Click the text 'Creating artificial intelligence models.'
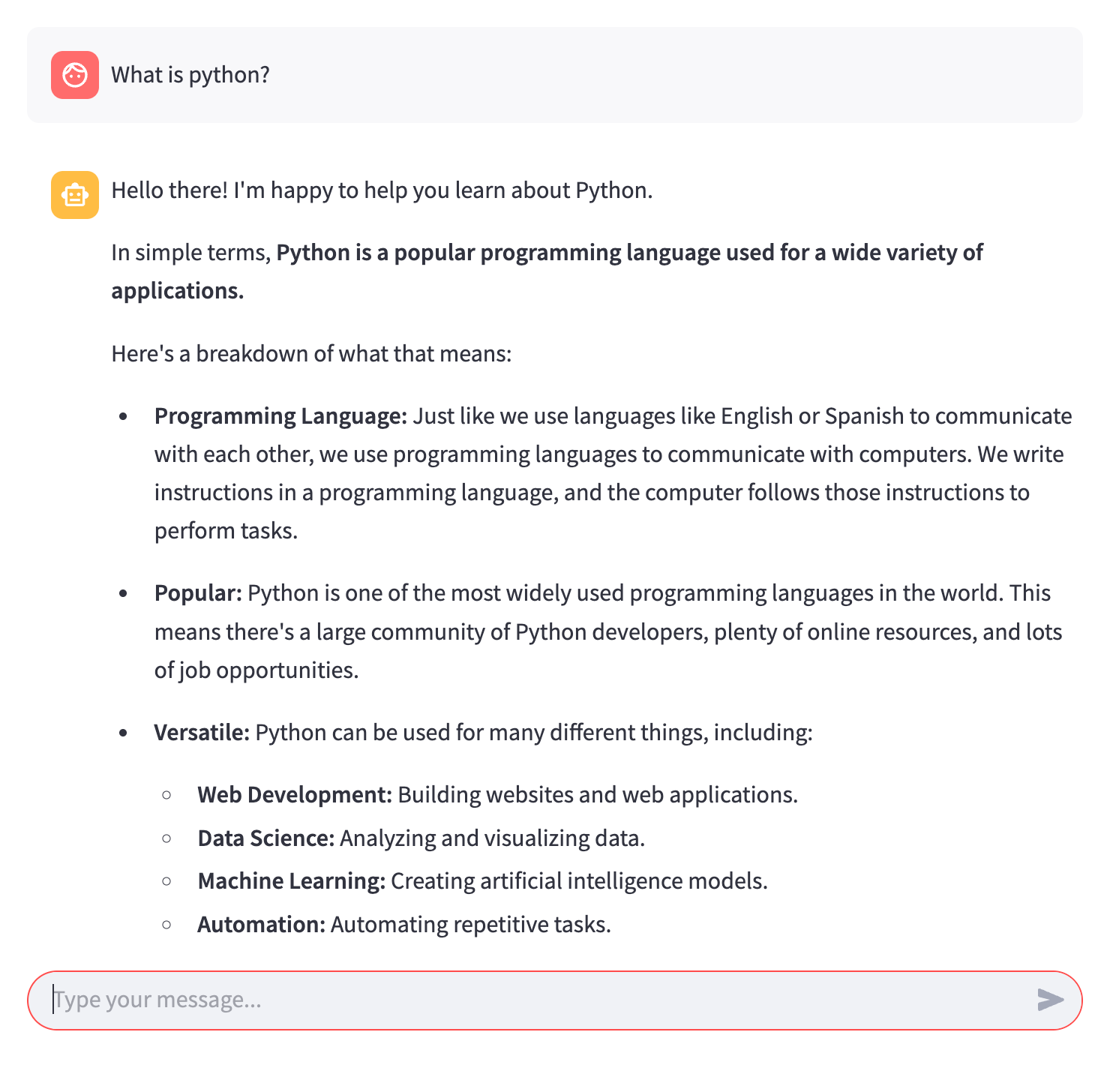The width and height of the screenshot is (1107, 1092). (579, 881)
